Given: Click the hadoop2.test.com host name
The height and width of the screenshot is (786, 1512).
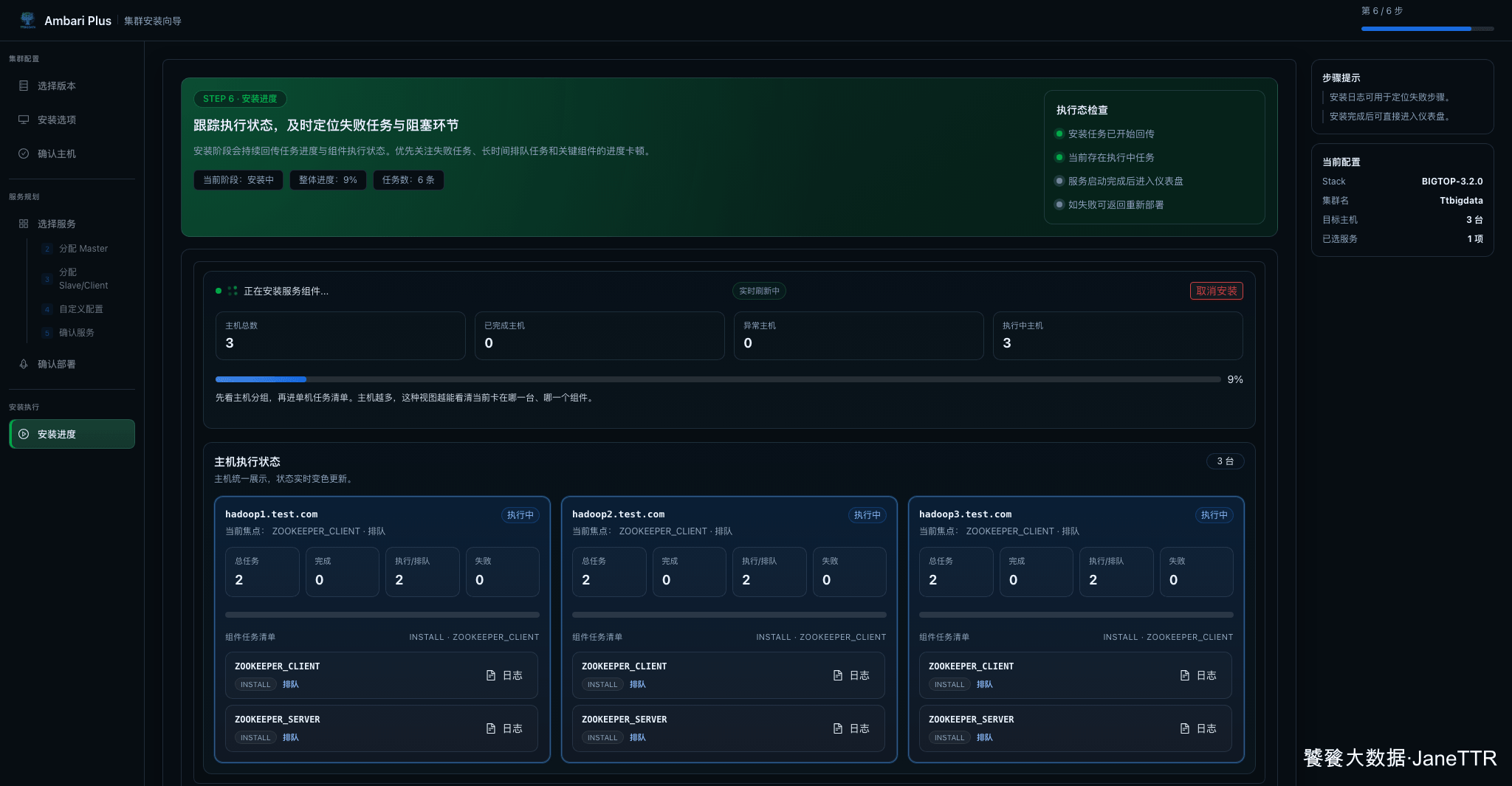Looking at the screenshot, I should coord(619,514).
